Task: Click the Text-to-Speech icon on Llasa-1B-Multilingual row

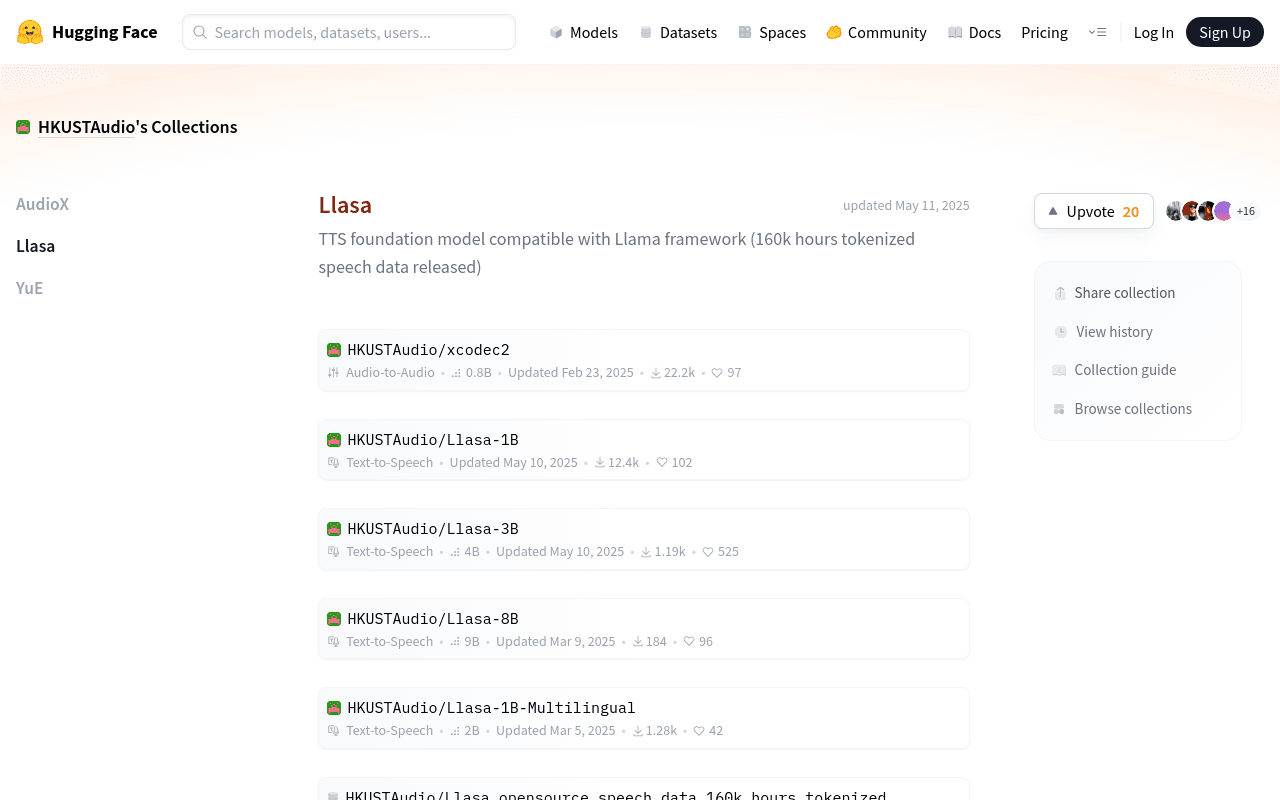Action: coord(334,731)
